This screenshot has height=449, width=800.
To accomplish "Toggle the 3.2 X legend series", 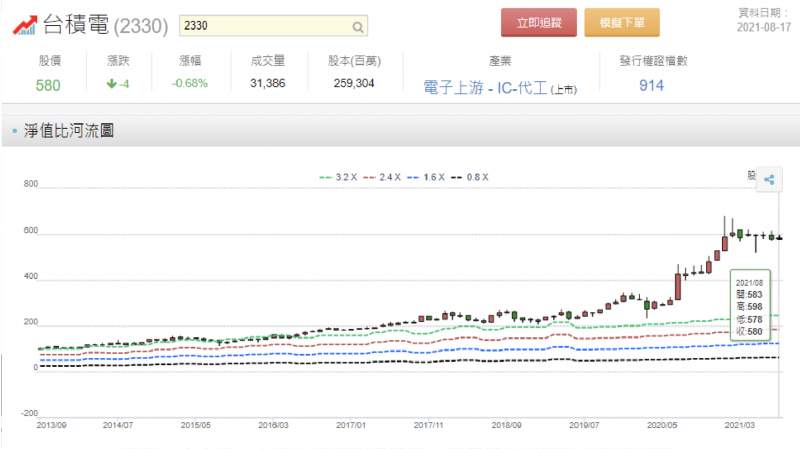I will click(338, 177).
